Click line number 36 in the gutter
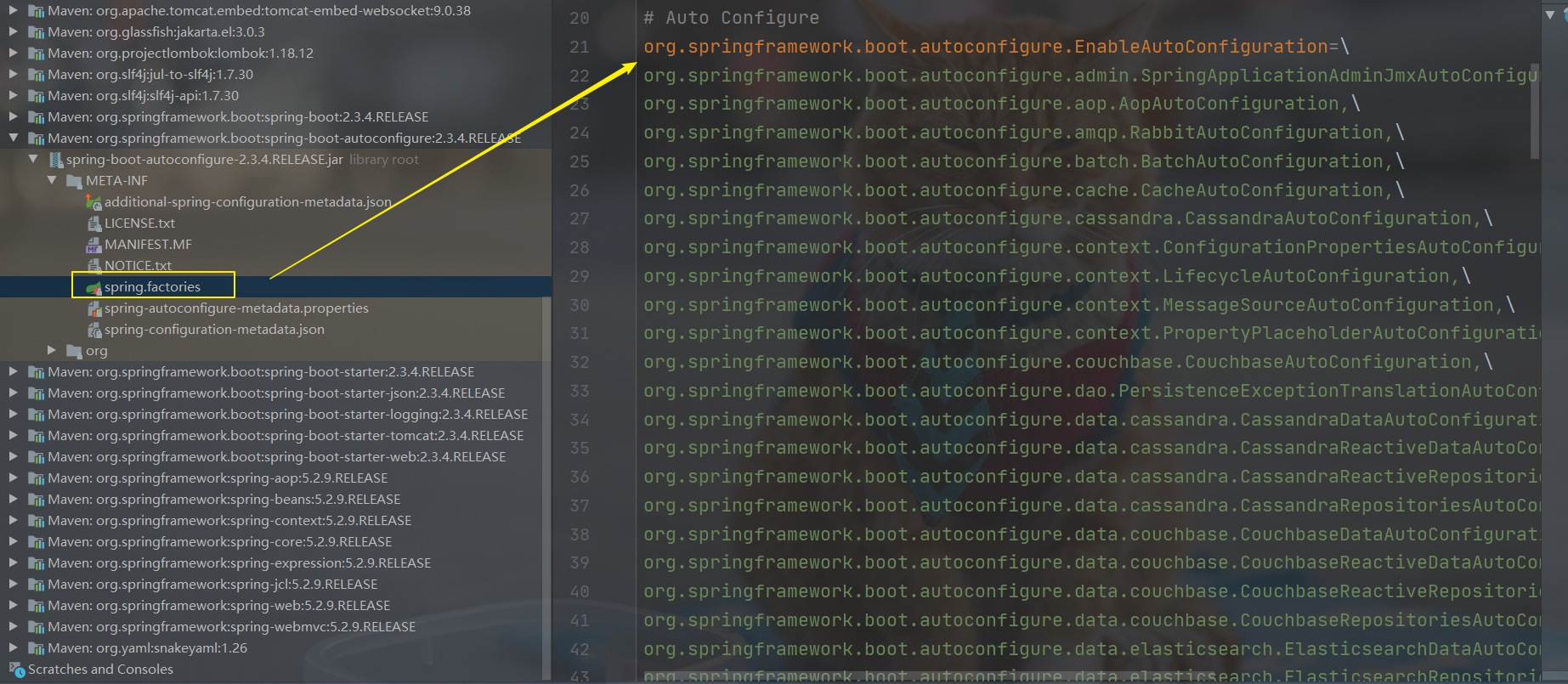Image resolution: width=1568 pixels, height=684 pixels. [x=580, y=478]
